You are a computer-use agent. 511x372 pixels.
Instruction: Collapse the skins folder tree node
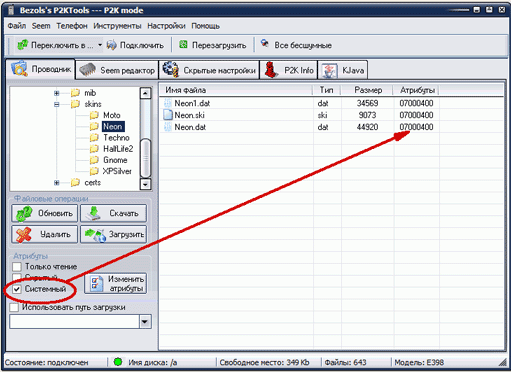click(x=57, y=104)
